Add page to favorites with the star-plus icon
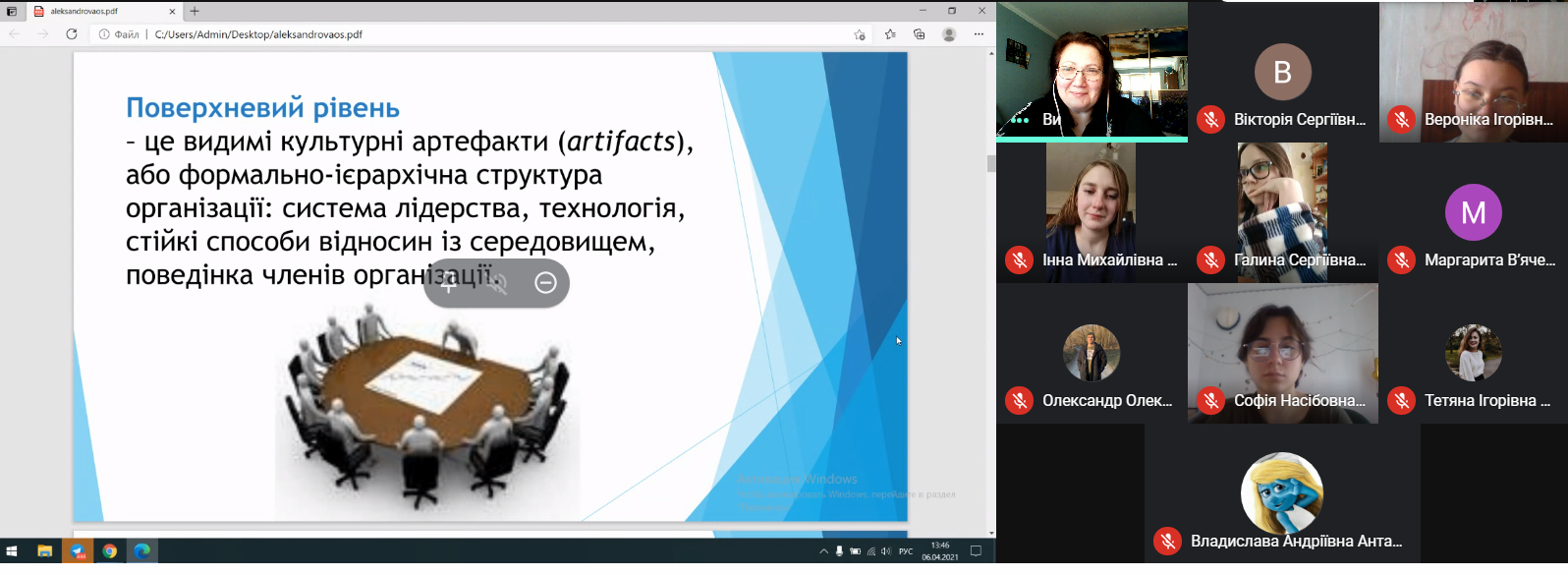The height and width of the screenshot is (575, 1568). tap(860, 34)
